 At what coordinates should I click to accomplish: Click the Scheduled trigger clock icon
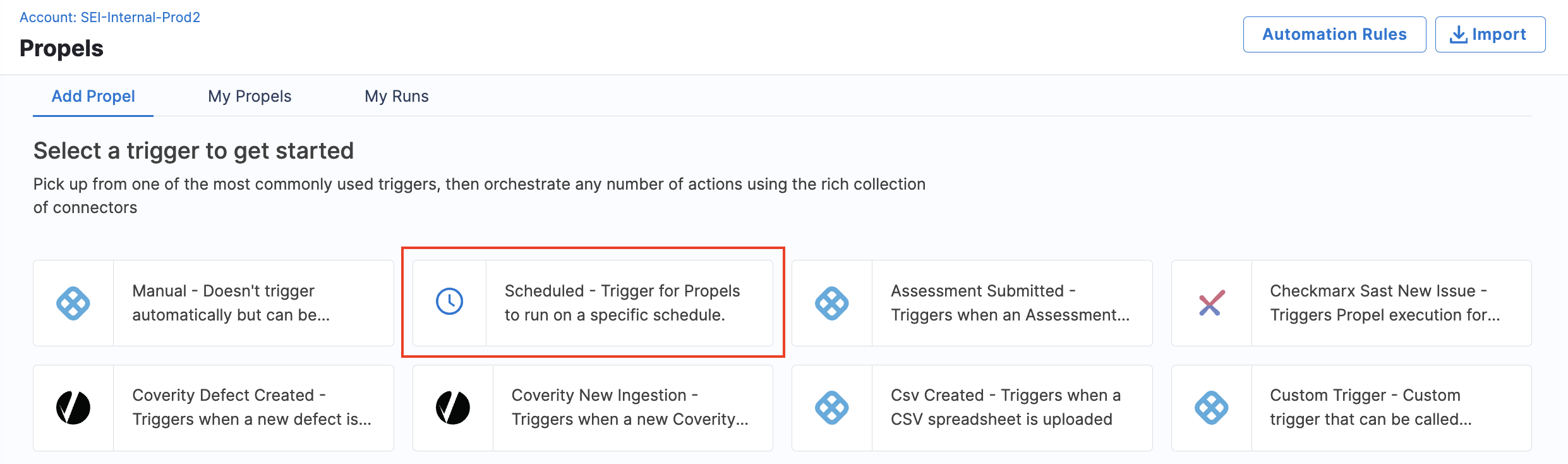point(450,302)
